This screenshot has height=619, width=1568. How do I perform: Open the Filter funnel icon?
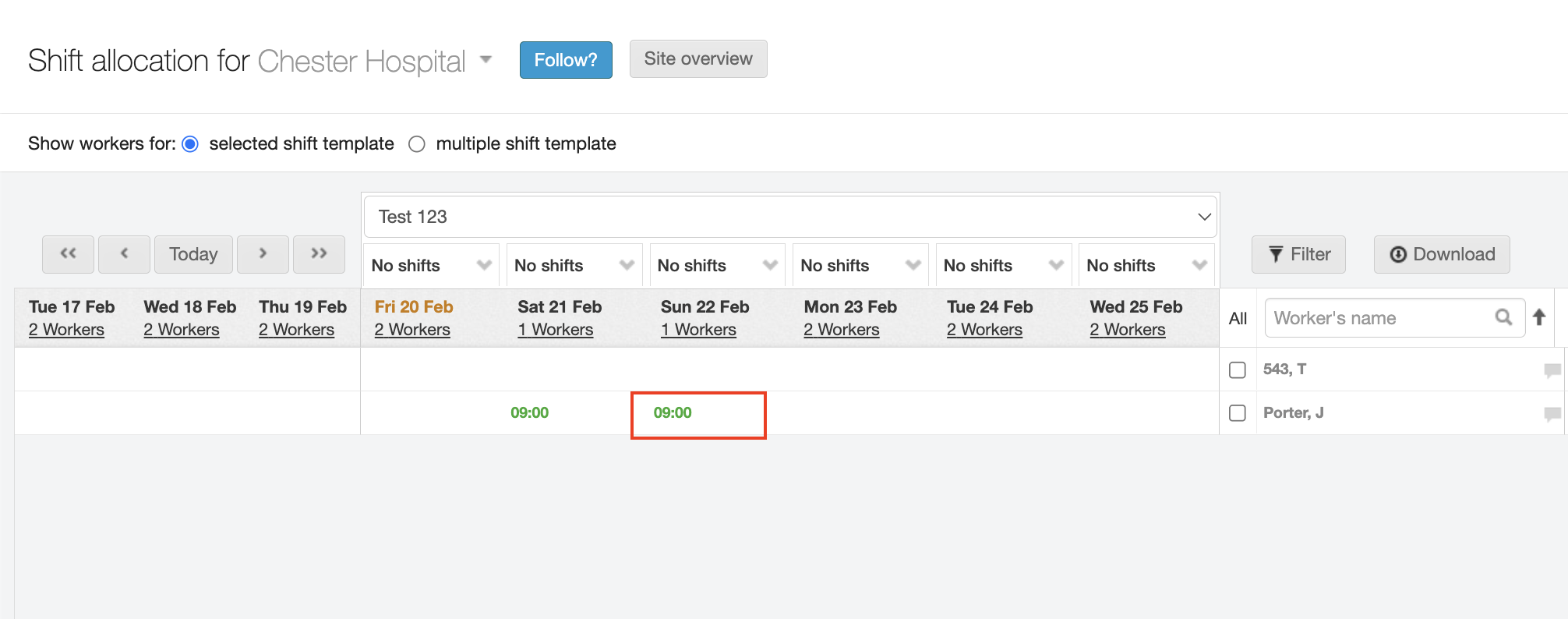pyautogui.click(x=1276, y=254)
